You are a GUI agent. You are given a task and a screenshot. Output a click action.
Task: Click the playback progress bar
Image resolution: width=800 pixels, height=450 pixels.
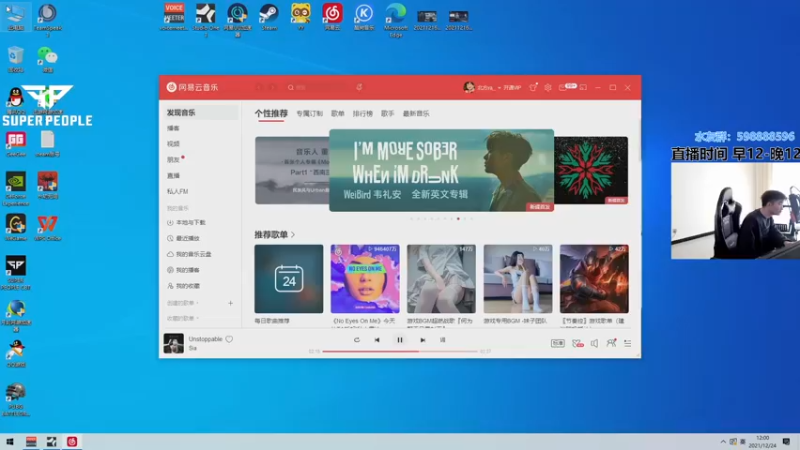[400, 352]
